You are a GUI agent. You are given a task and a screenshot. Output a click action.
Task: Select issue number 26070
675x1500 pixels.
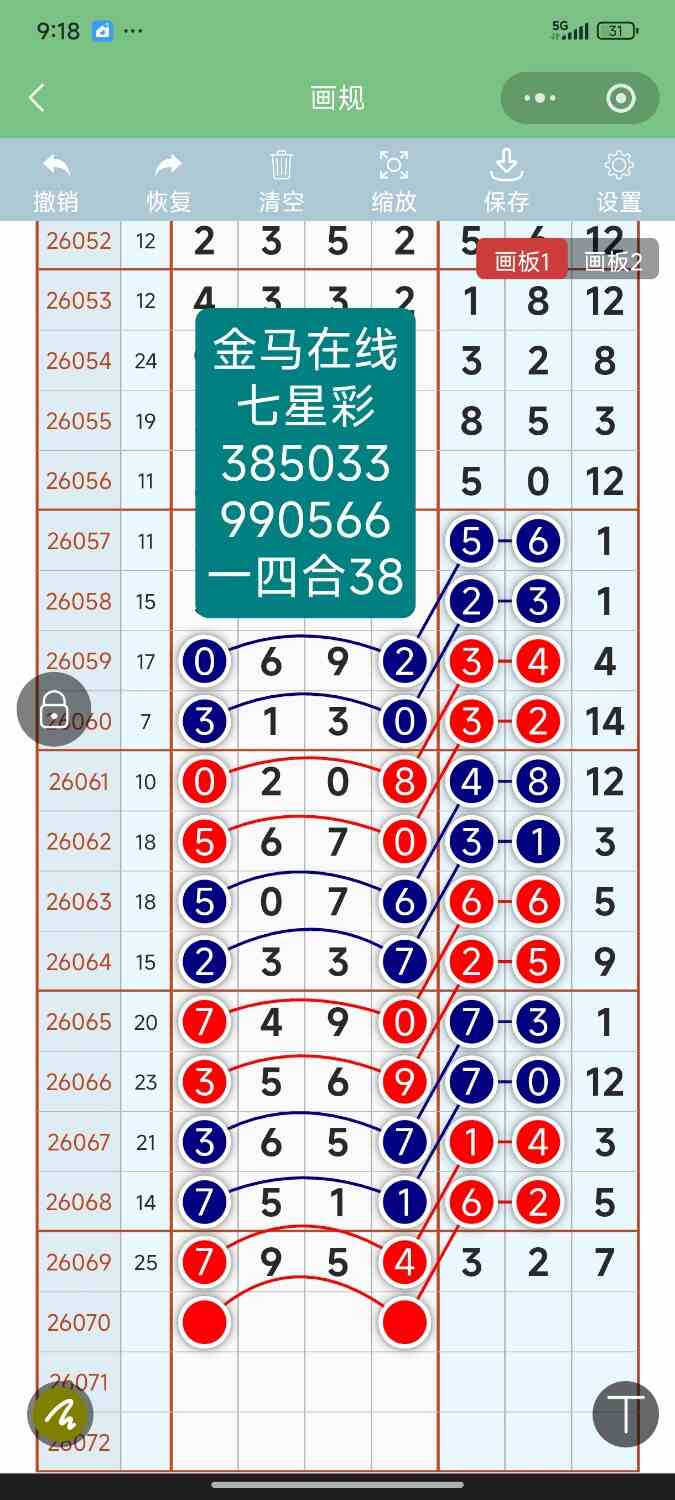click(x=79, y=1322)
